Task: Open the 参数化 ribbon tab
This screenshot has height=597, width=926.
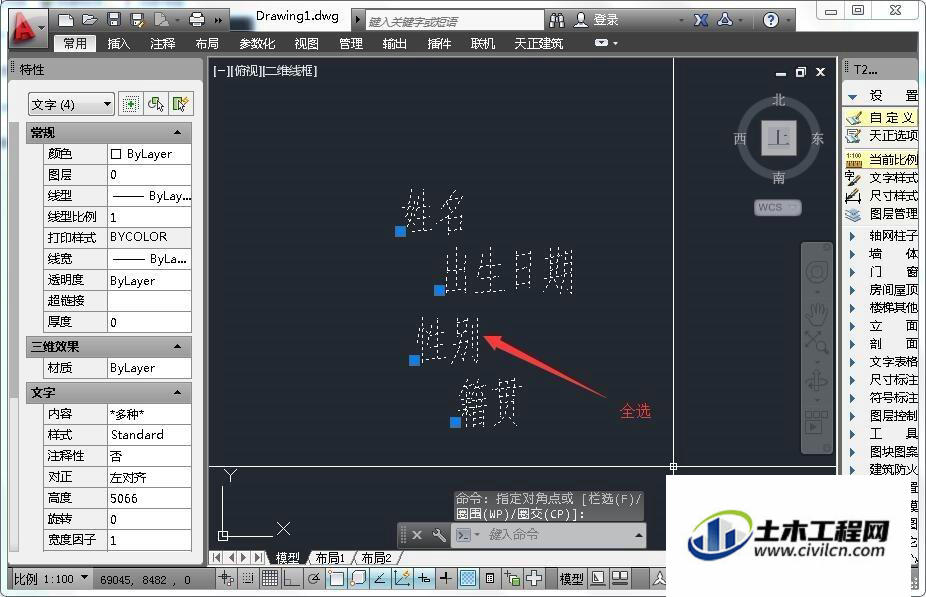Action: [257, 44]
